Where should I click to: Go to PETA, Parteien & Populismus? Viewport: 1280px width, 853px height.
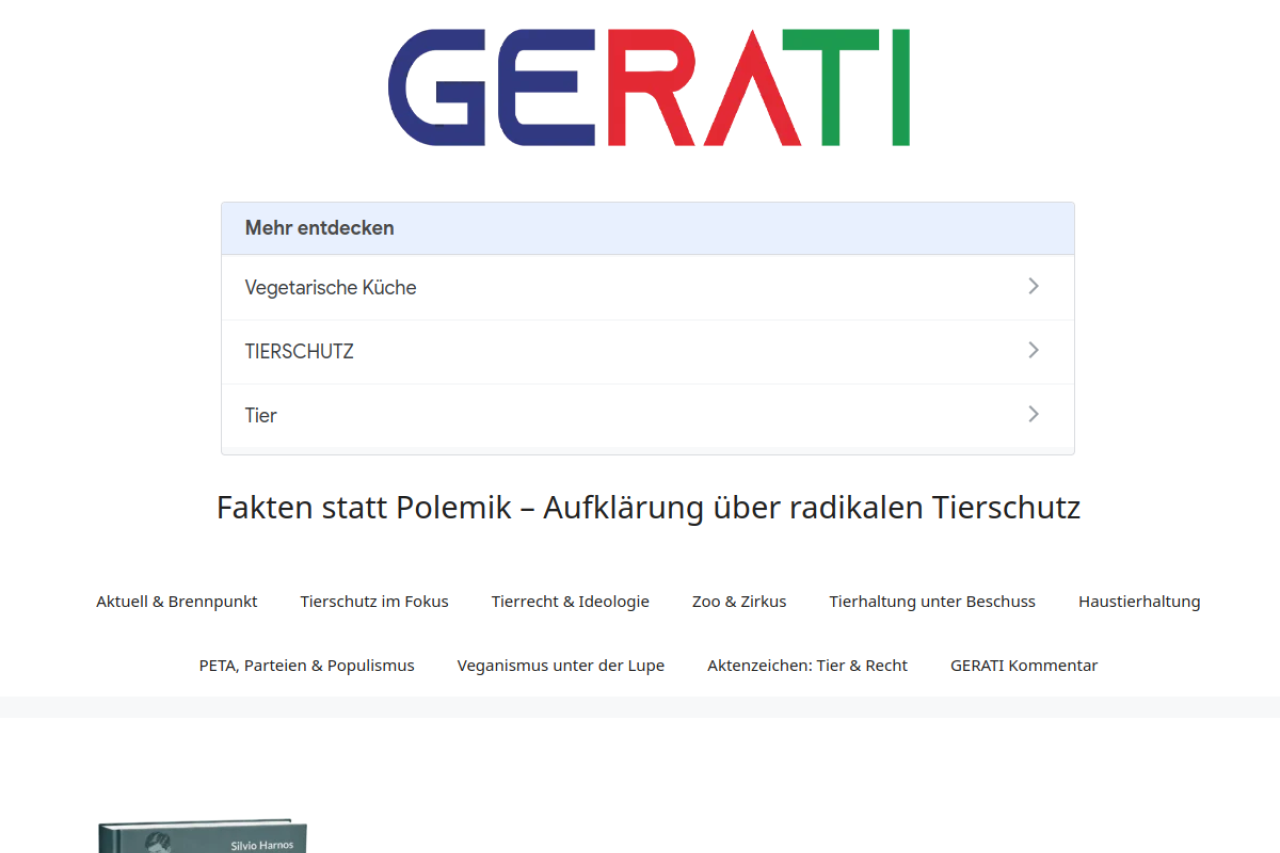(307, 665)
